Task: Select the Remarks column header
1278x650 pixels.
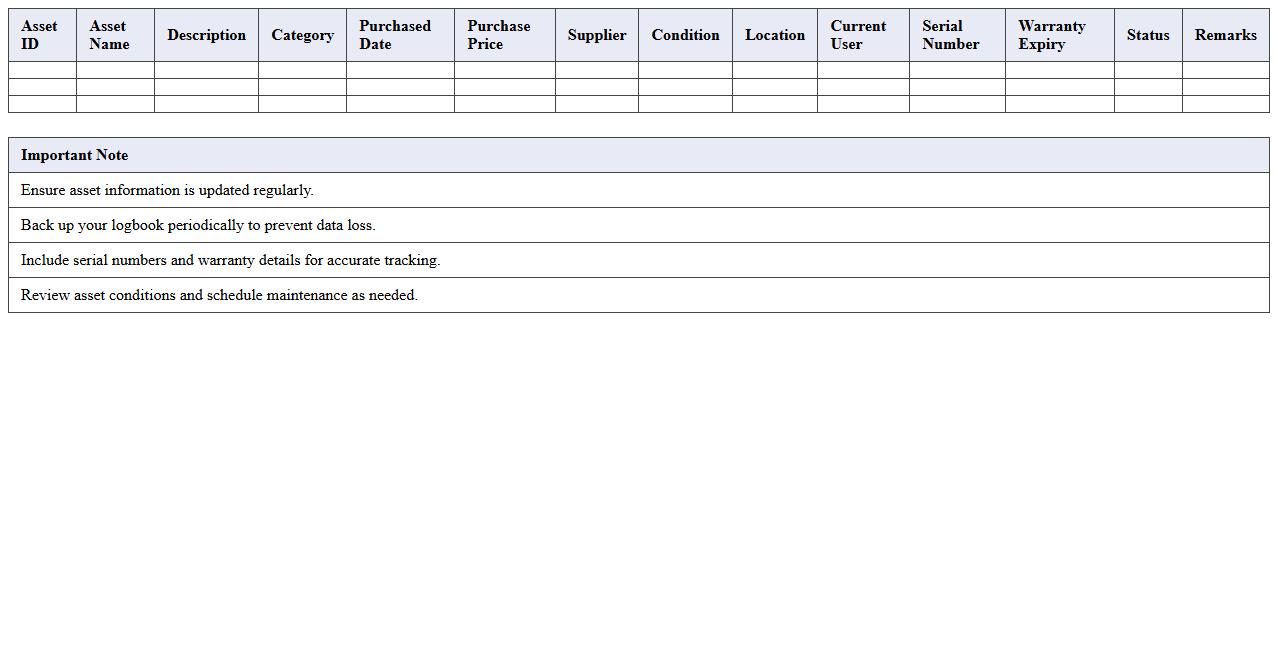Action: click(1225, 35)
